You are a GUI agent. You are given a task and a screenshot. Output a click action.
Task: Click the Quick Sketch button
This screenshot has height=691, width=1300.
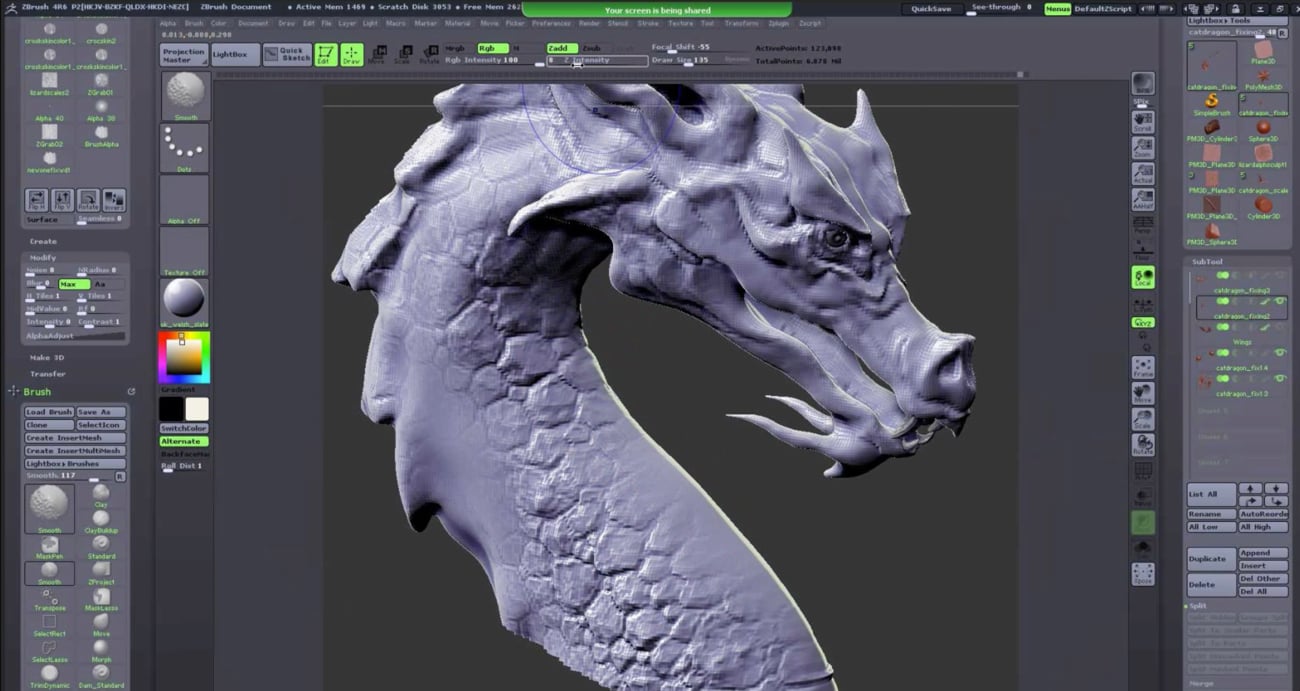(x=287, y=54)
